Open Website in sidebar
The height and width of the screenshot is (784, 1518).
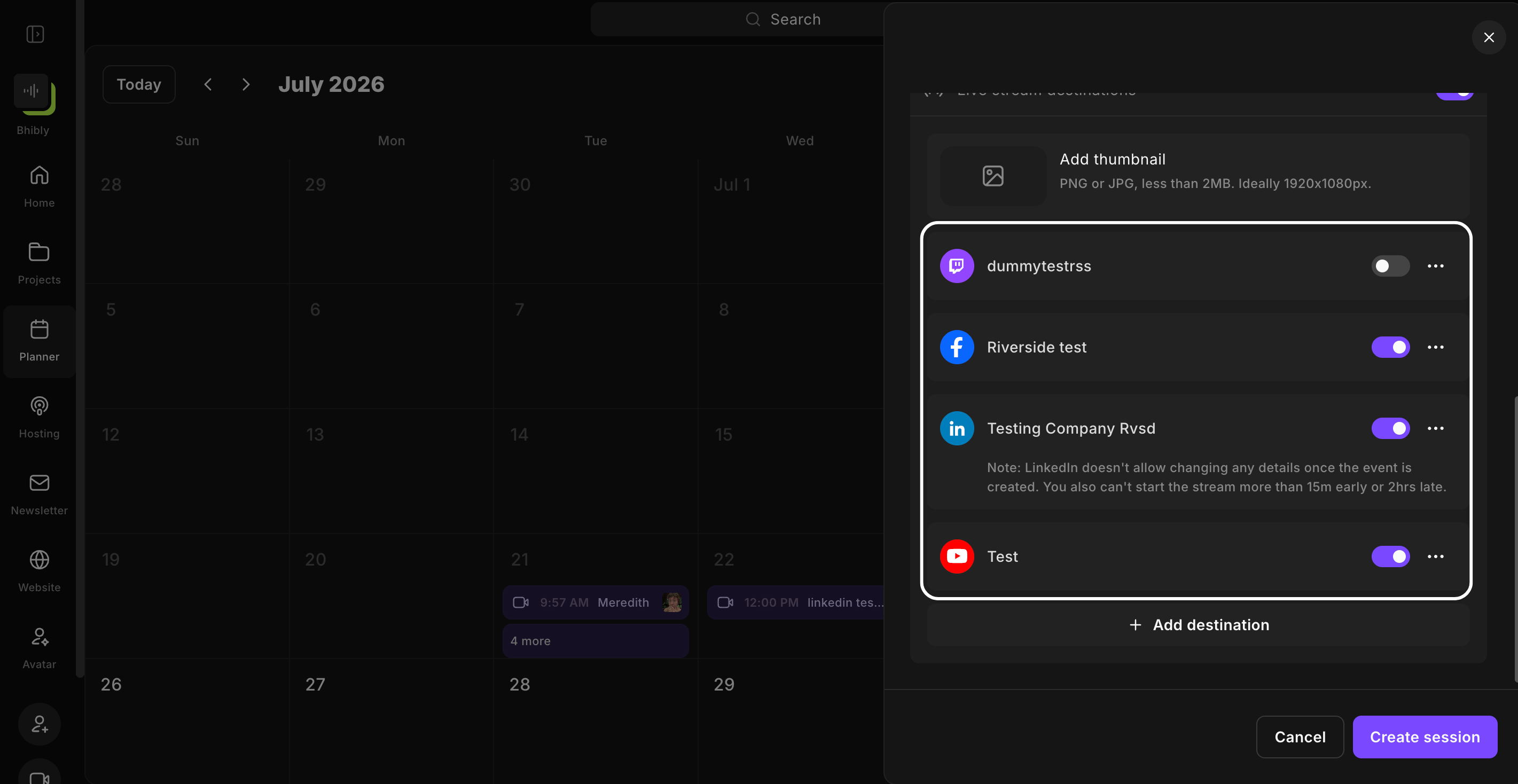coord(39,571)
